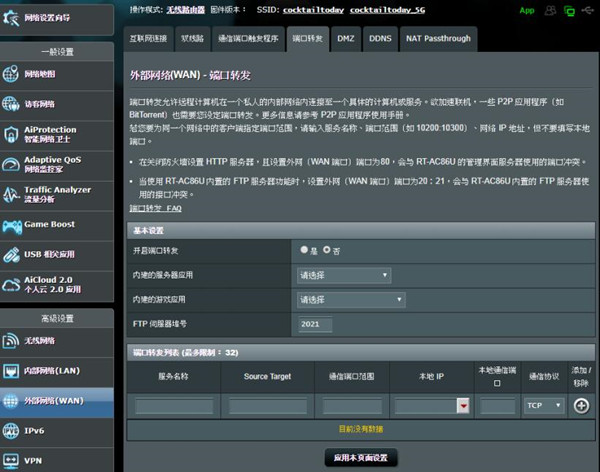Click the service name input field
The width and height of the screenshot is (600, 472).
(x=174, y=406)
